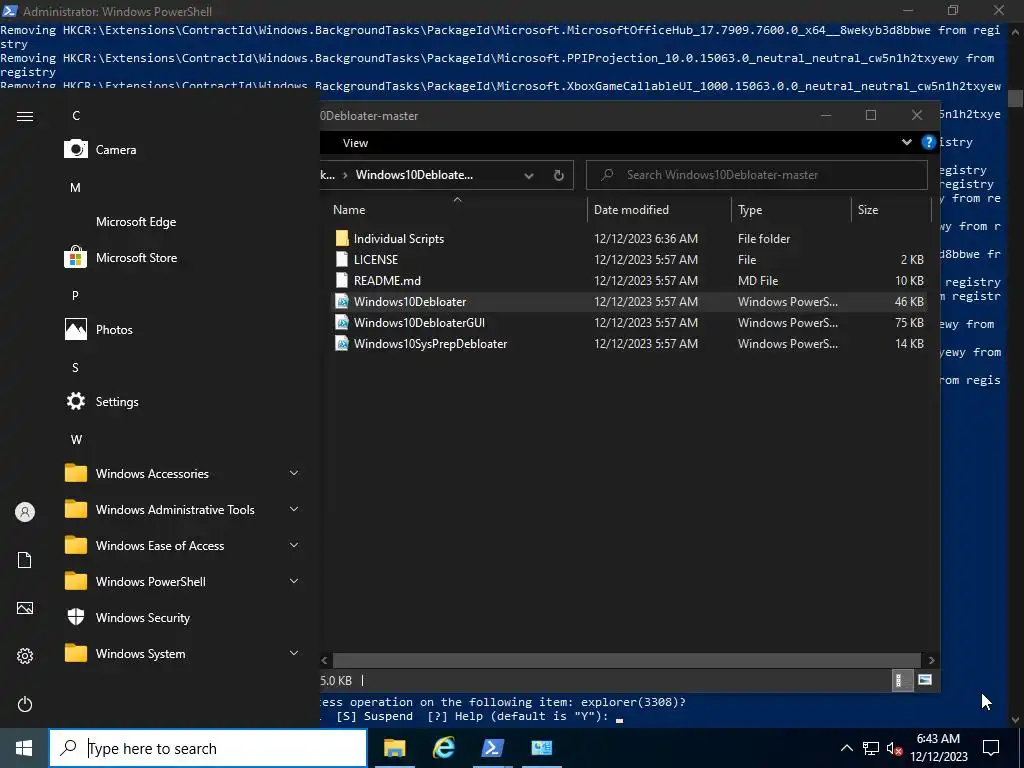Jump to letter C app group

pos(76,116)
